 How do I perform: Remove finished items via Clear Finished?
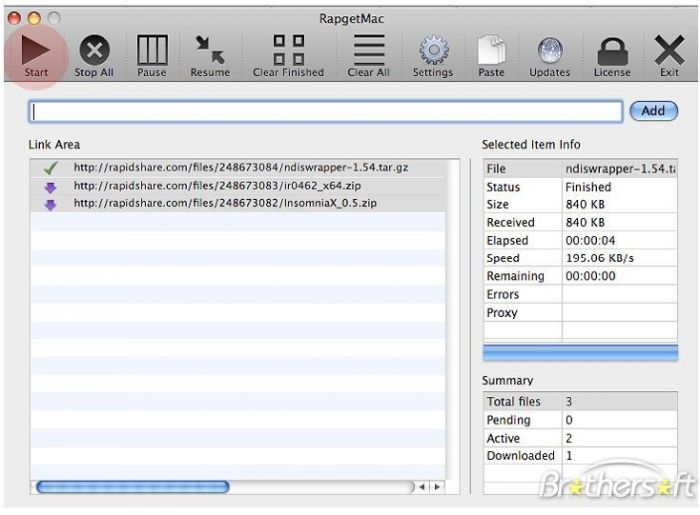[288, 50]
